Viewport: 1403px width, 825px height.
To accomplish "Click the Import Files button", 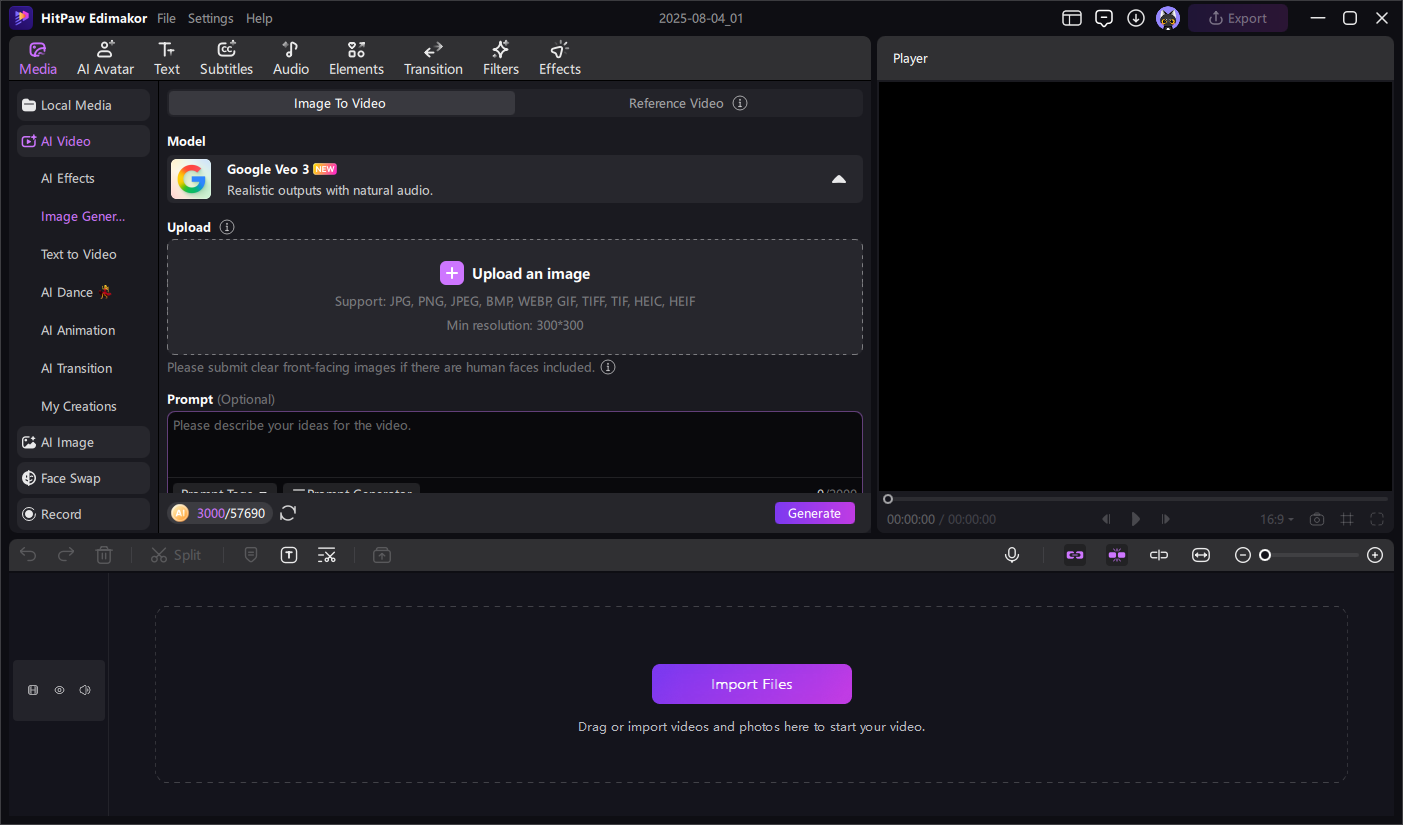I will pos(752,684).
